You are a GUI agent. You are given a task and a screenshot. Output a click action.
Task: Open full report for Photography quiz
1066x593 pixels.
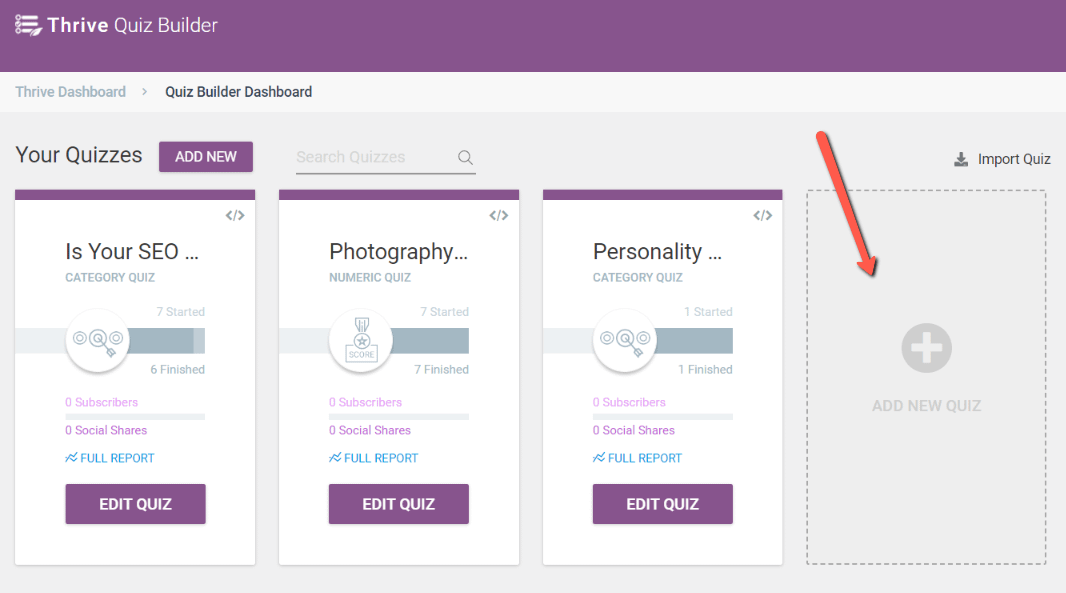374,458
